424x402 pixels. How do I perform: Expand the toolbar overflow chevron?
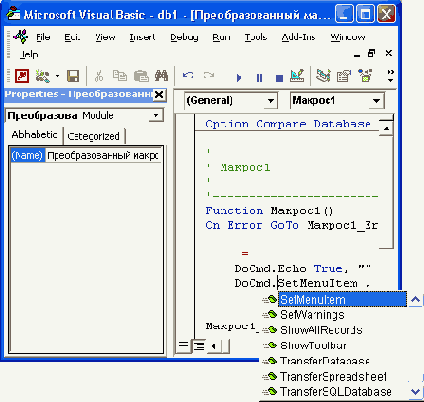tap(391, 76)
